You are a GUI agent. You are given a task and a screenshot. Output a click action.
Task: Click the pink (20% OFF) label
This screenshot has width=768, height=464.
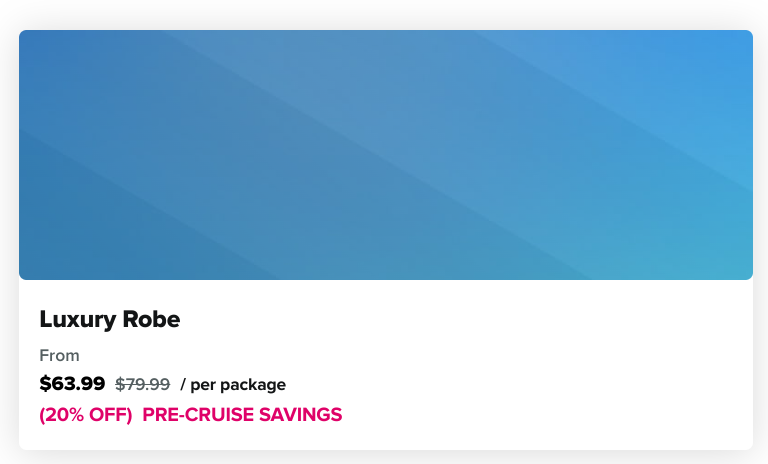[x=86, y=415]
